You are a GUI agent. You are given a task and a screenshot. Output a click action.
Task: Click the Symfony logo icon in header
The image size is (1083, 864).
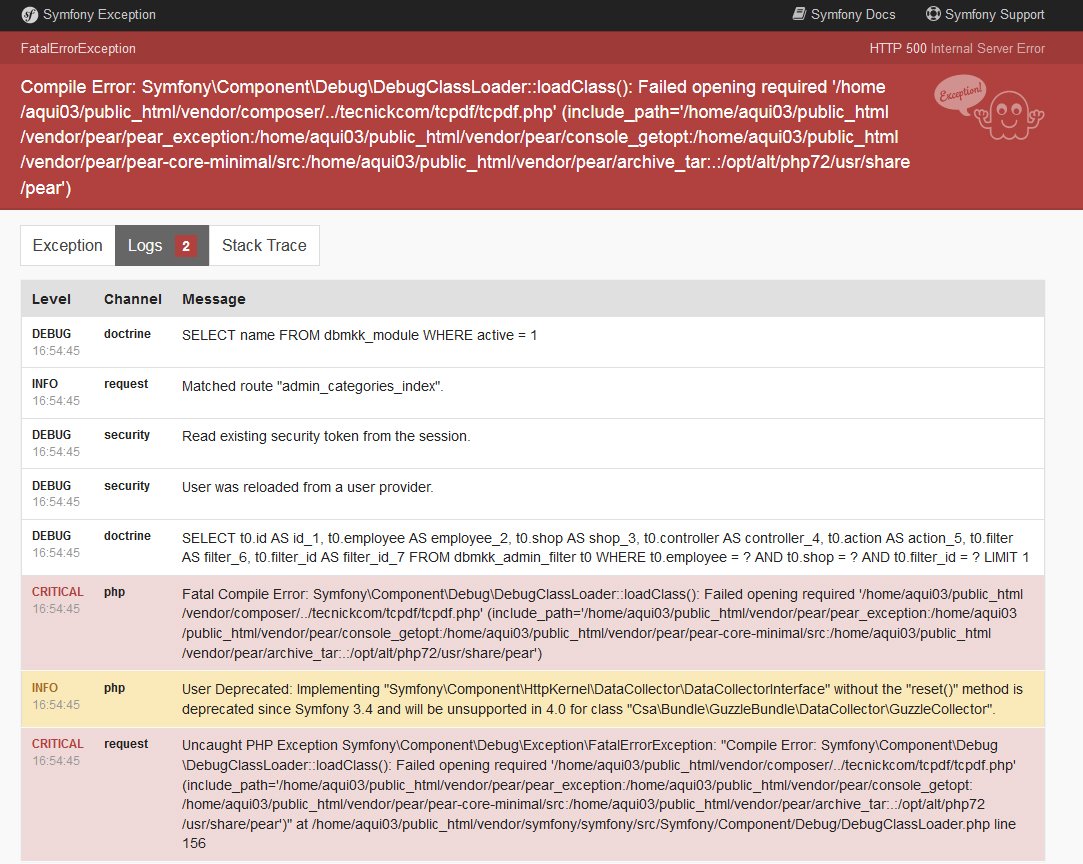[x=29, y=15]
